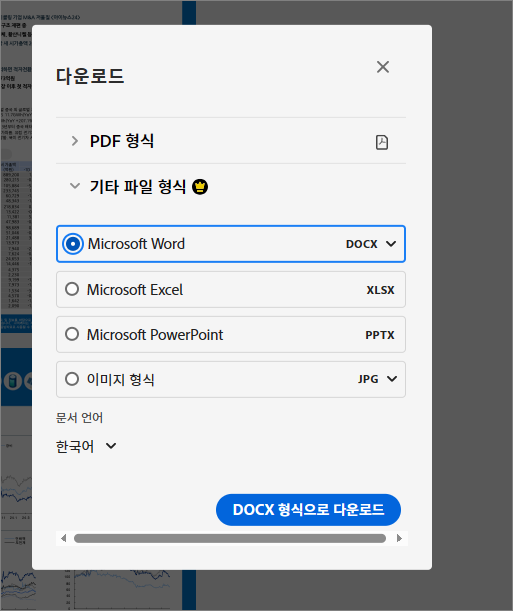Click the 다운로드 dialog title
Image resolution: width=513 pixels, height=611 pixels.
90,76
